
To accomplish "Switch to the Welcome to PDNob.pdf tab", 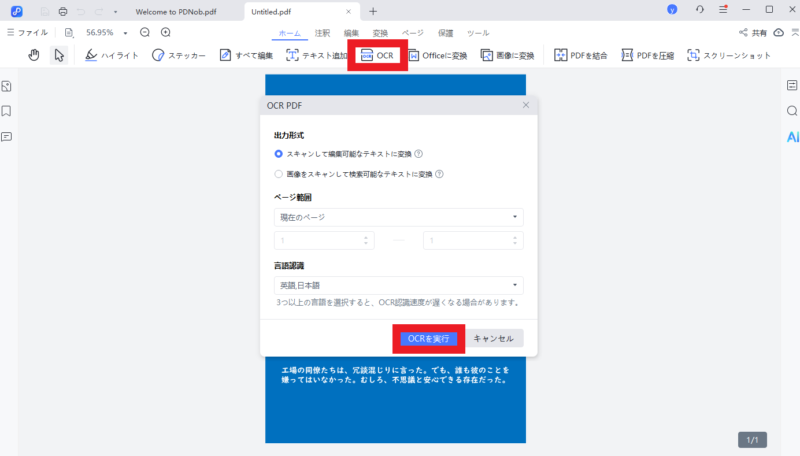I will pos(173,11).
